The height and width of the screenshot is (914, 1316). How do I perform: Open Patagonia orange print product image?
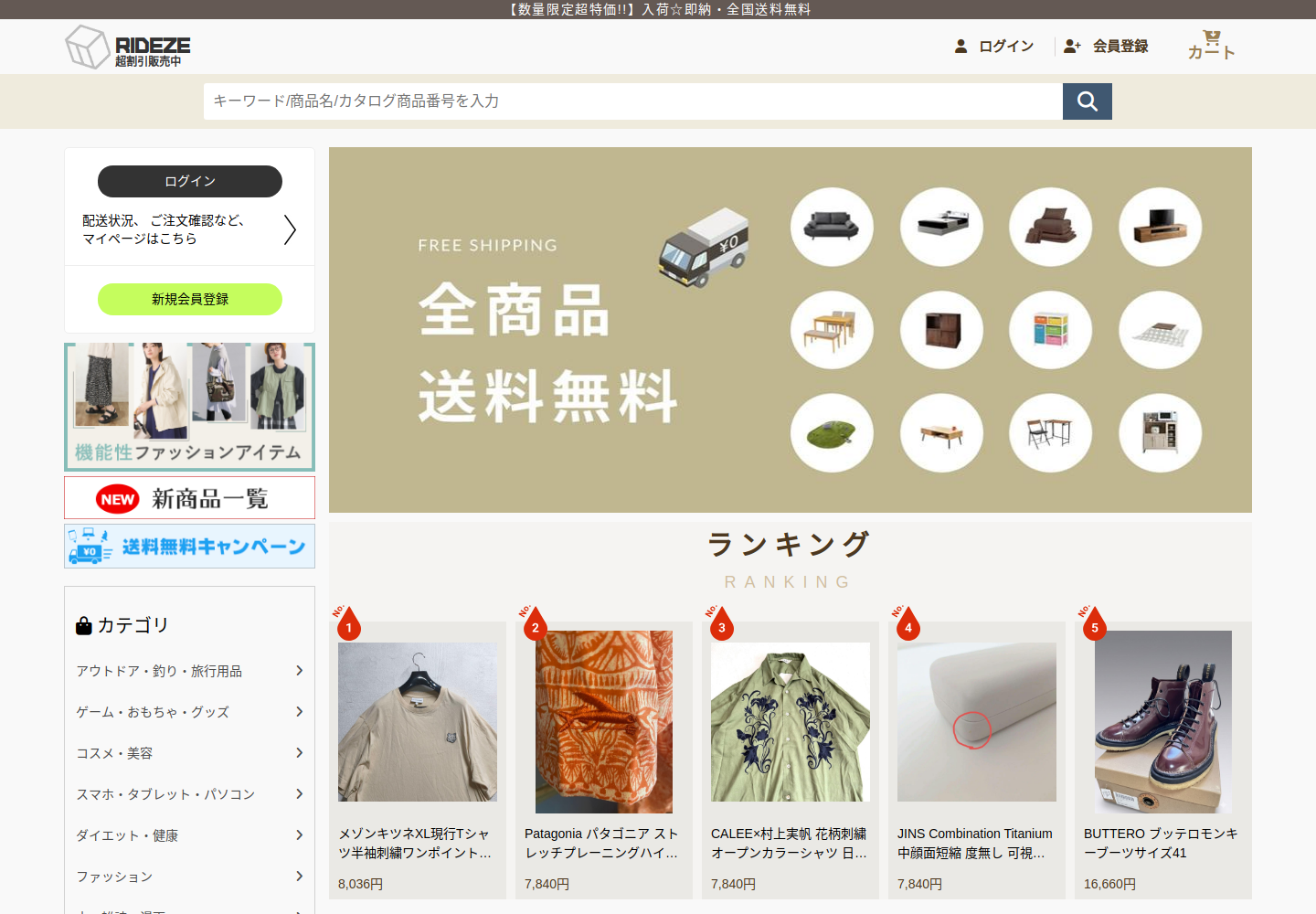(x=604, y=722)
